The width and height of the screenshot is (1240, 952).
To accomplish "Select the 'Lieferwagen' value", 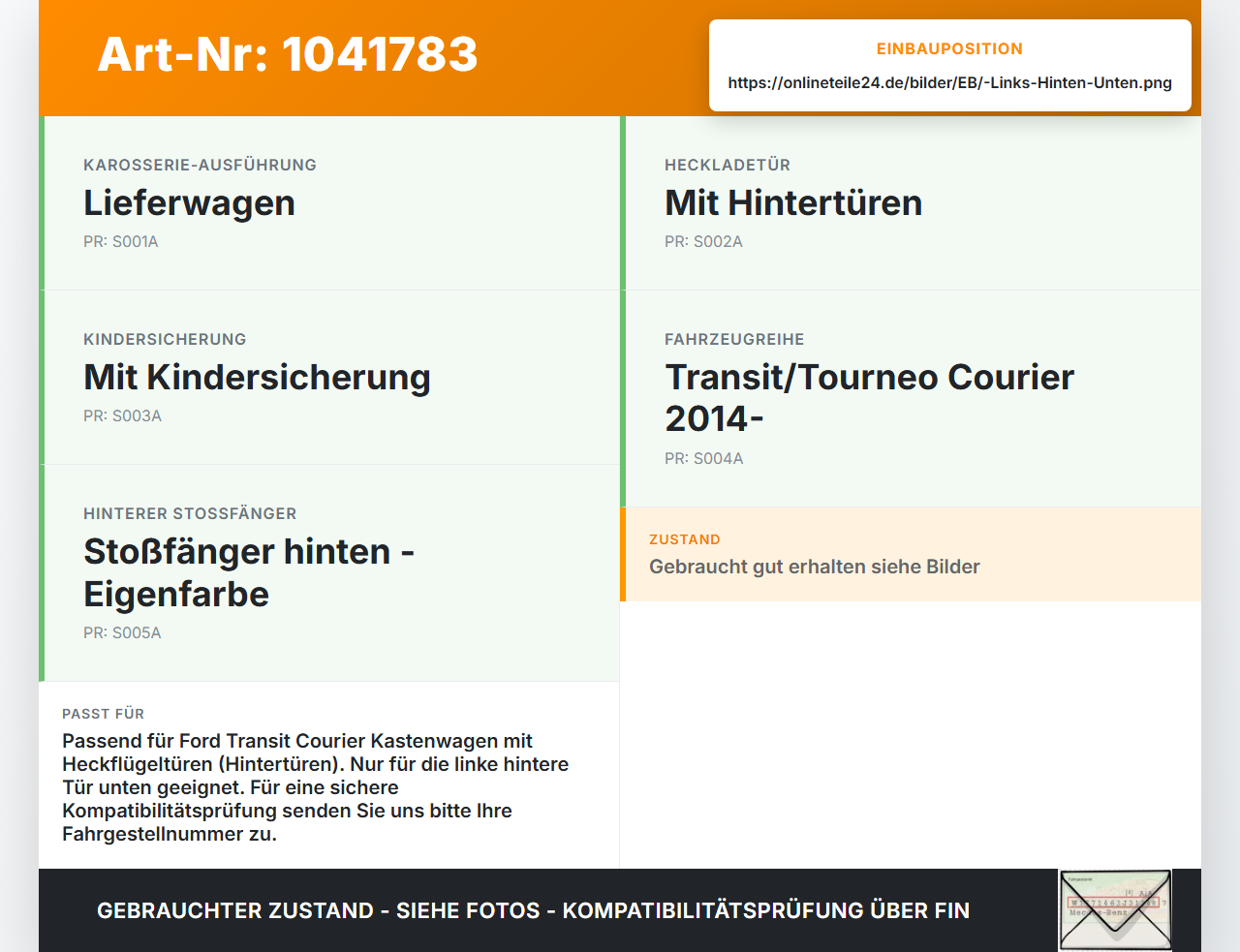I will (x=189, y=202).
